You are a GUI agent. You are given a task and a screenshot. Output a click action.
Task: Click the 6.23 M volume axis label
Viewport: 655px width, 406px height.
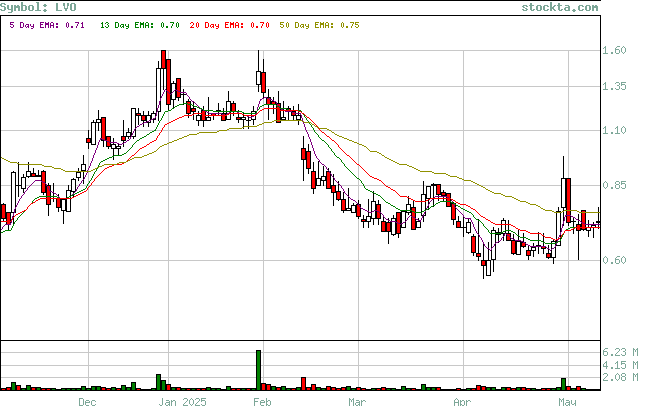[620, 352]
